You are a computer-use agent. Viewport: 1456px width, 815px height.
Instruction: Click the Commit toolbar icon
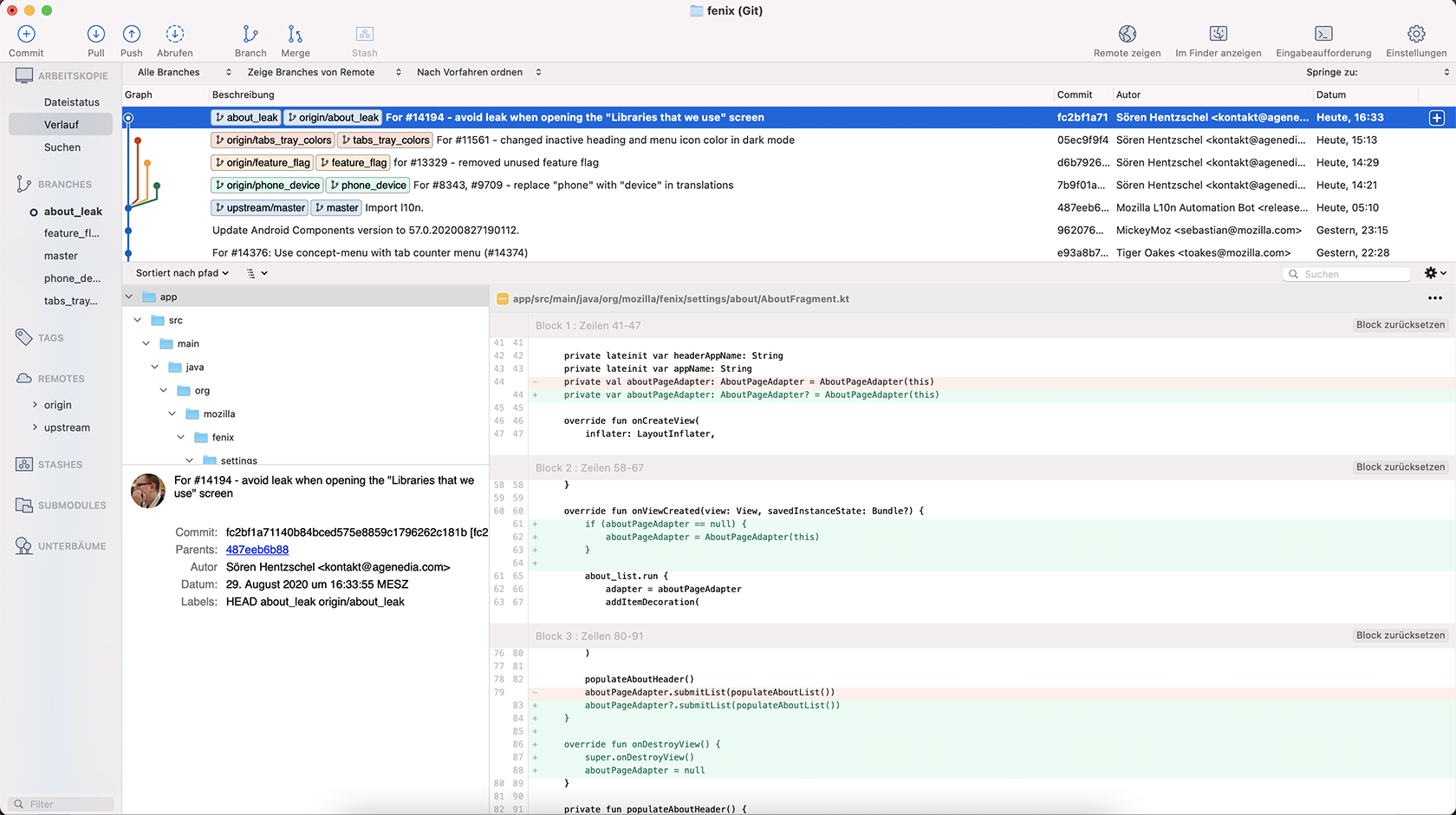(26, 35)
